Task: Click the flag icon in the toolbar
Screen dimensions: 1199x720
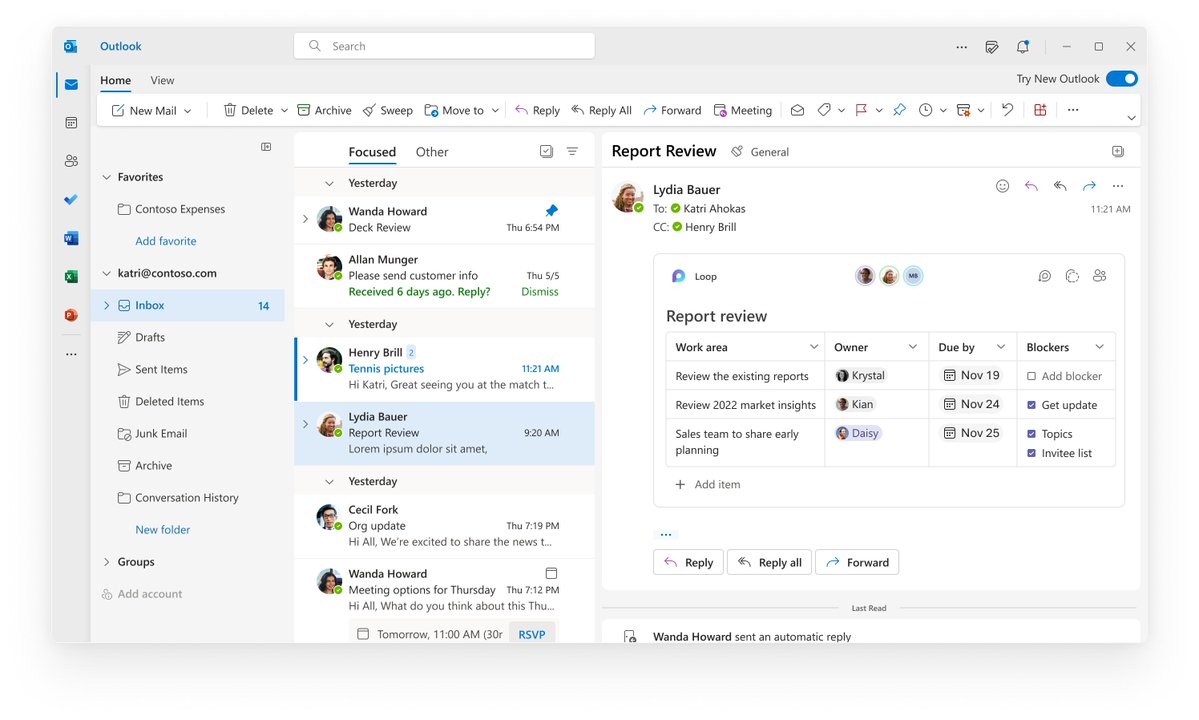Action: click(861, 110)
